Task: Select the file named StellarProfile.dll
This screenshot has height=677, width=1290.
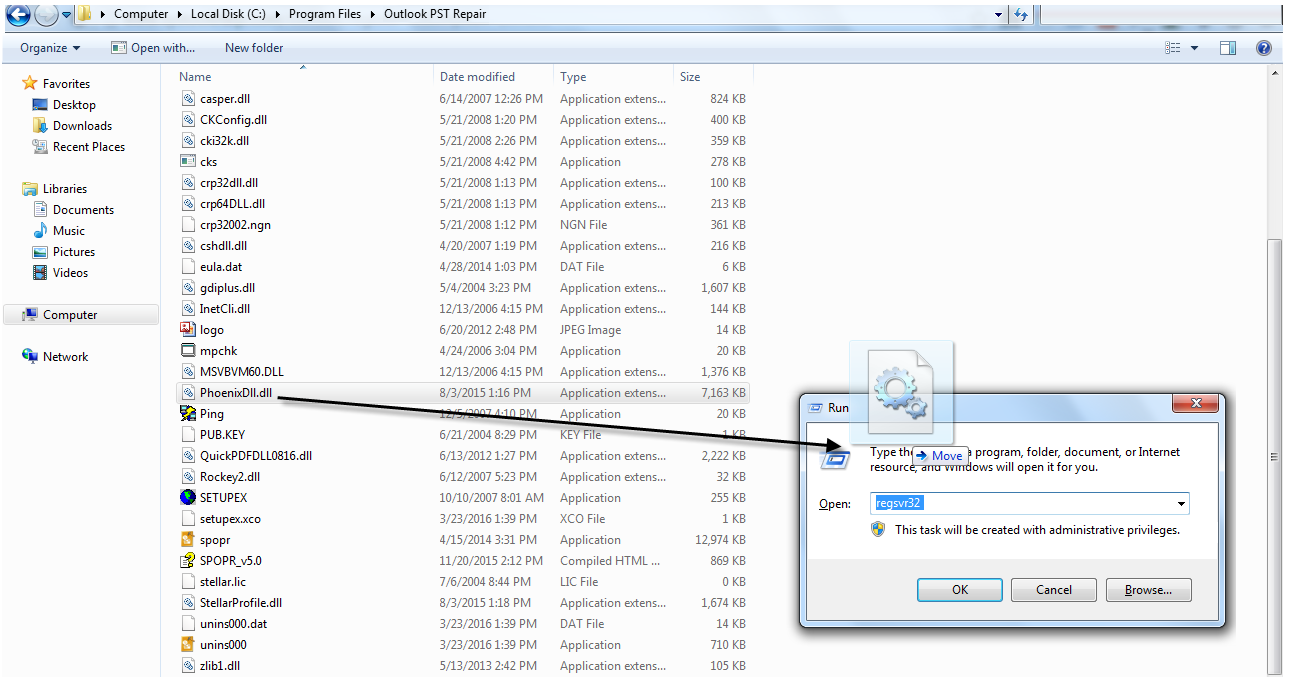Action: (x=241, y=603)
